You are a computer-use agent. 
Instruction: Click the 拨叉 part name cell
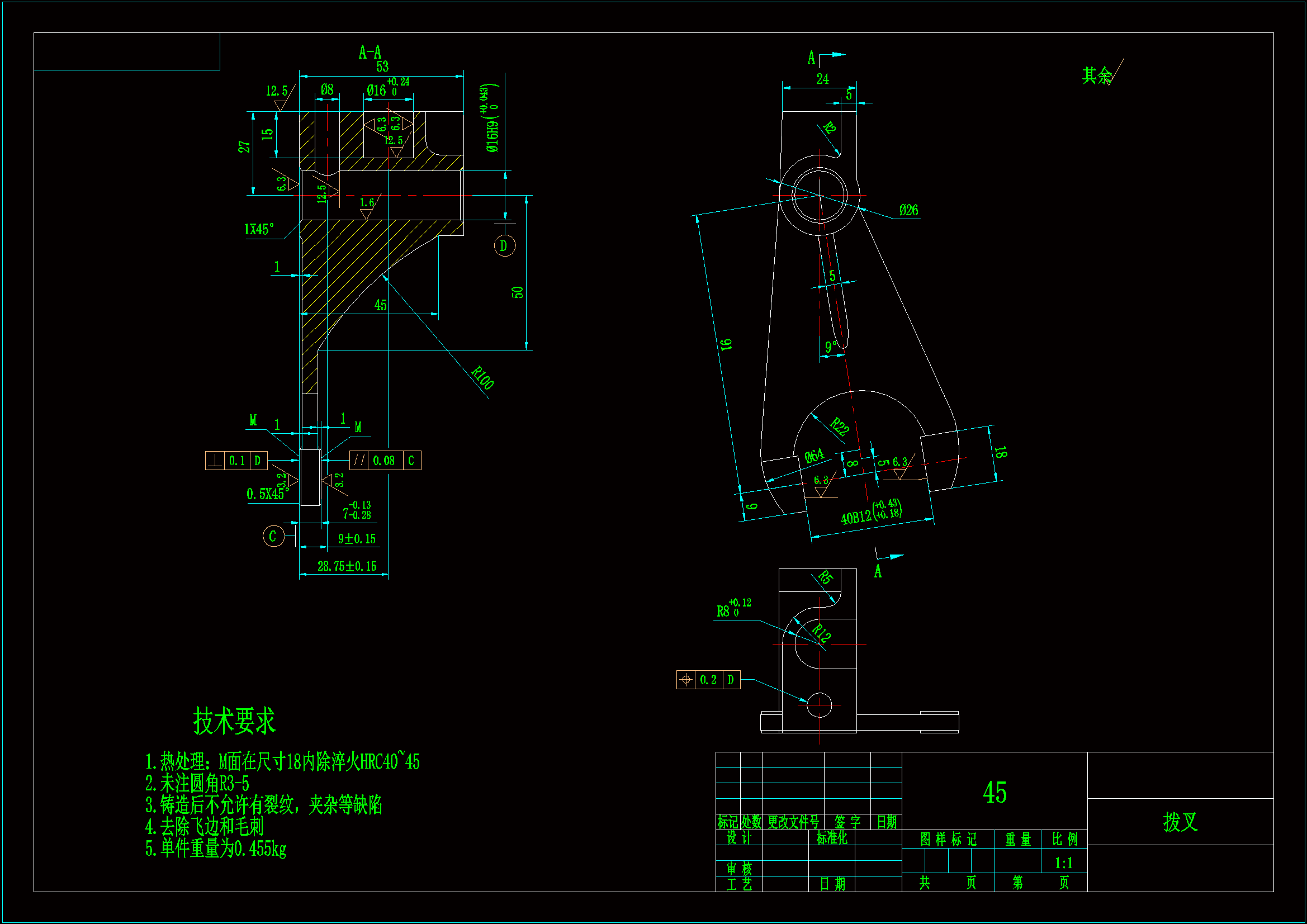coord(1180,822)
